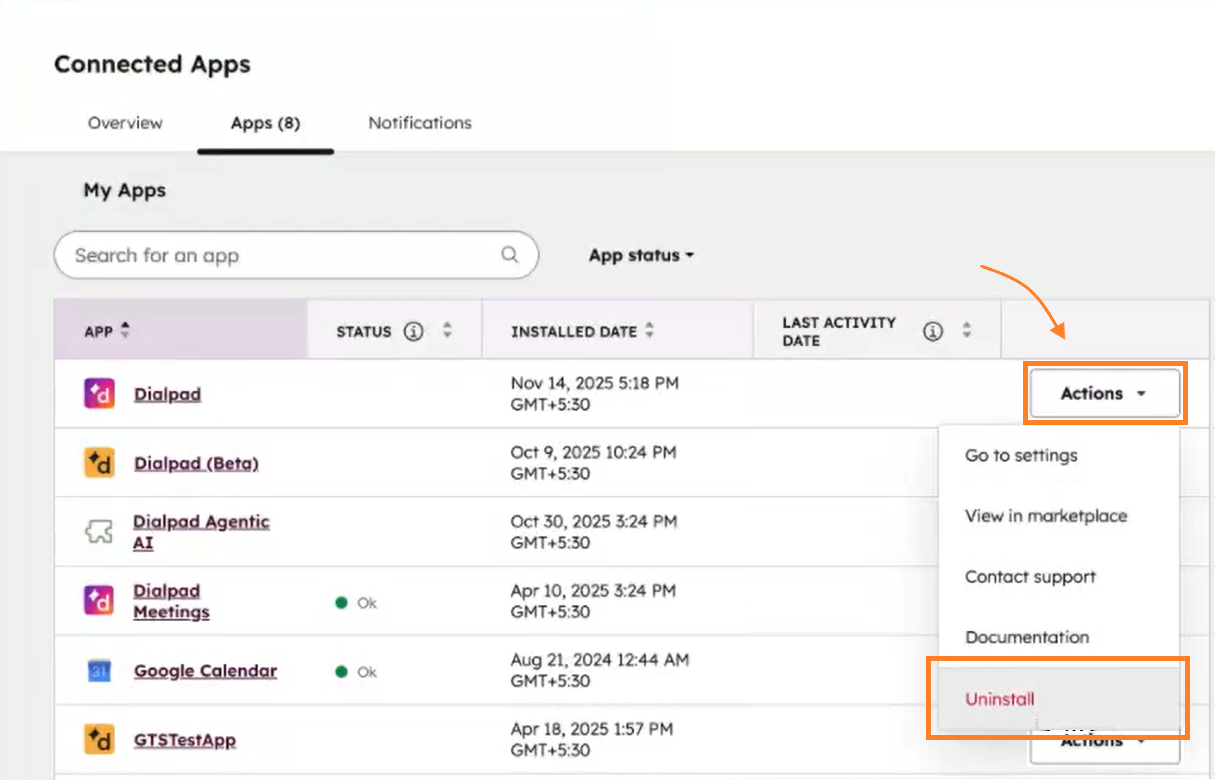
Task: Open the App status filter dropdown
Action: [x=641, y=255]
